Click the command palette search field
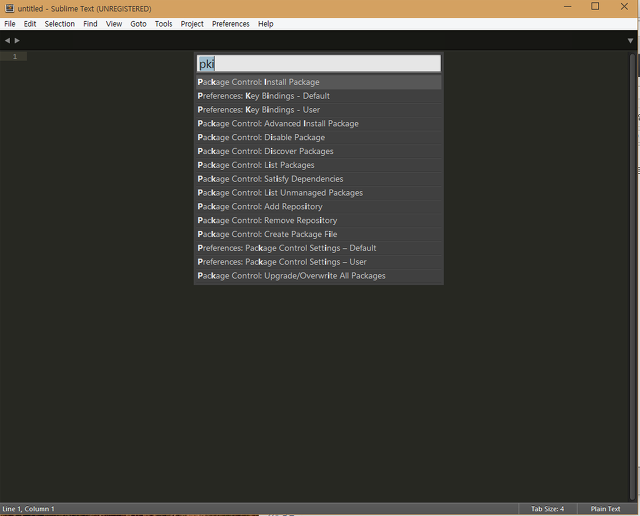640x516 pixels. (319, 64)
